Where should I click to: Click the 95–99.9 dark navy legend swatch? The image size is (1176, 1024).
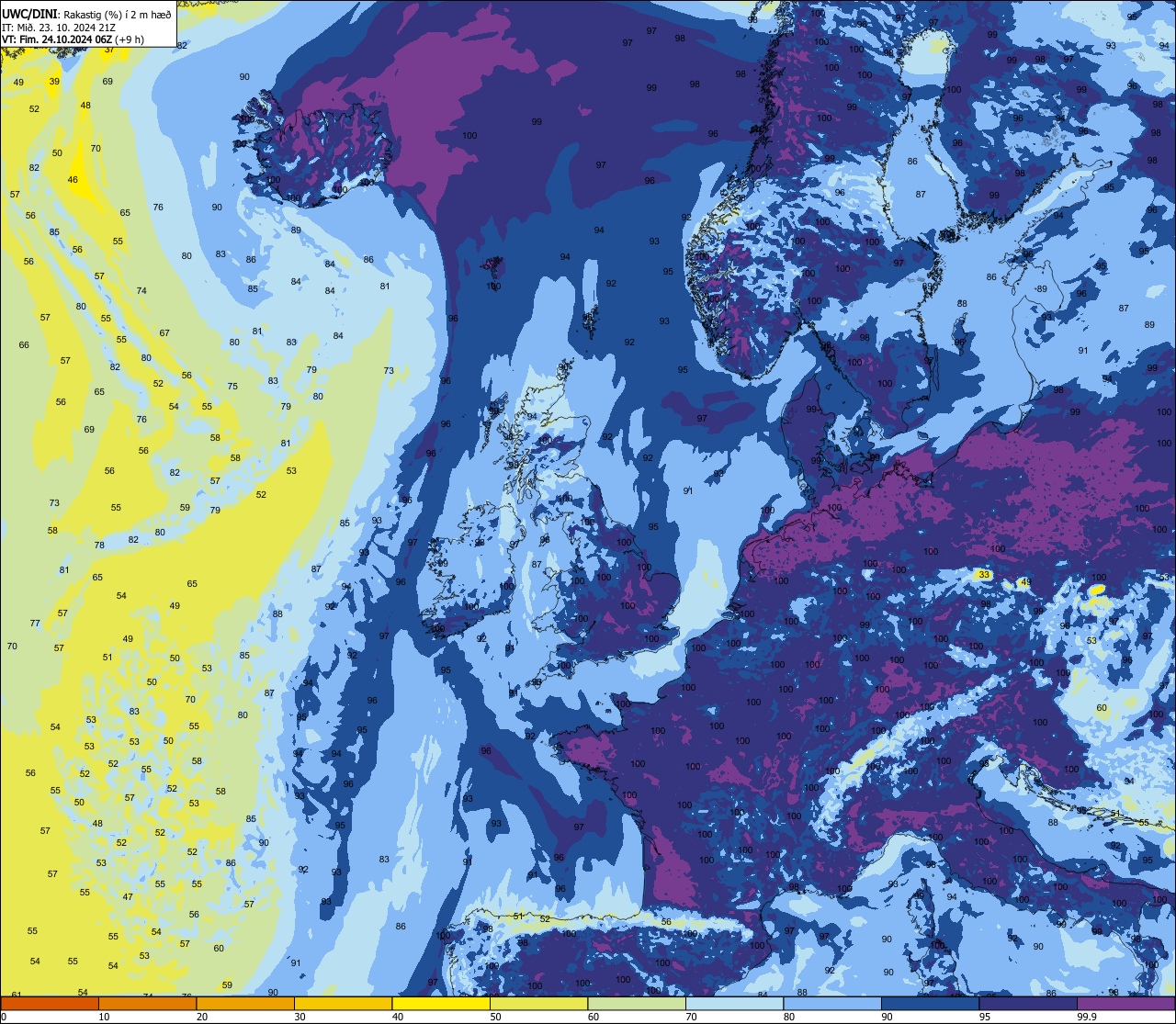click(x=1028, y=1003)
